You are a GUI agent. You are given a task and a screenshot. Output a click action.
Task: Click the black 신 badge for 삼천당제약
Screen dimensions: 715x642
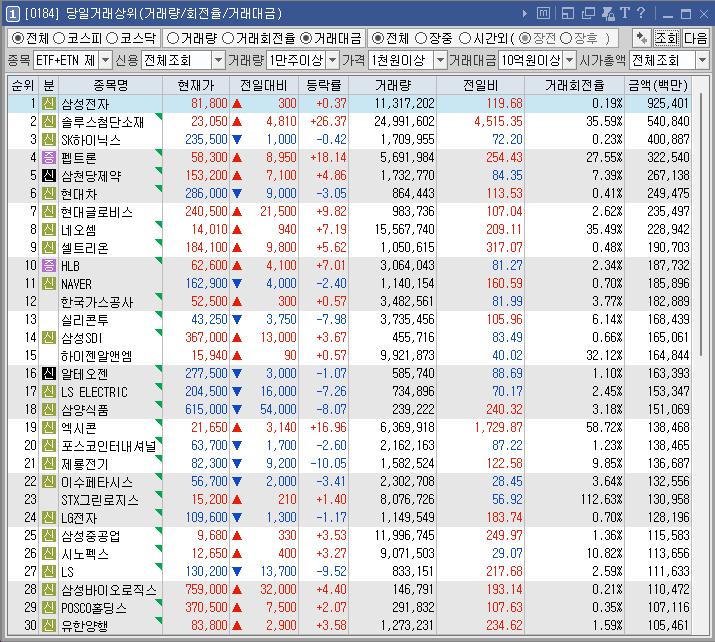[49, 176]
